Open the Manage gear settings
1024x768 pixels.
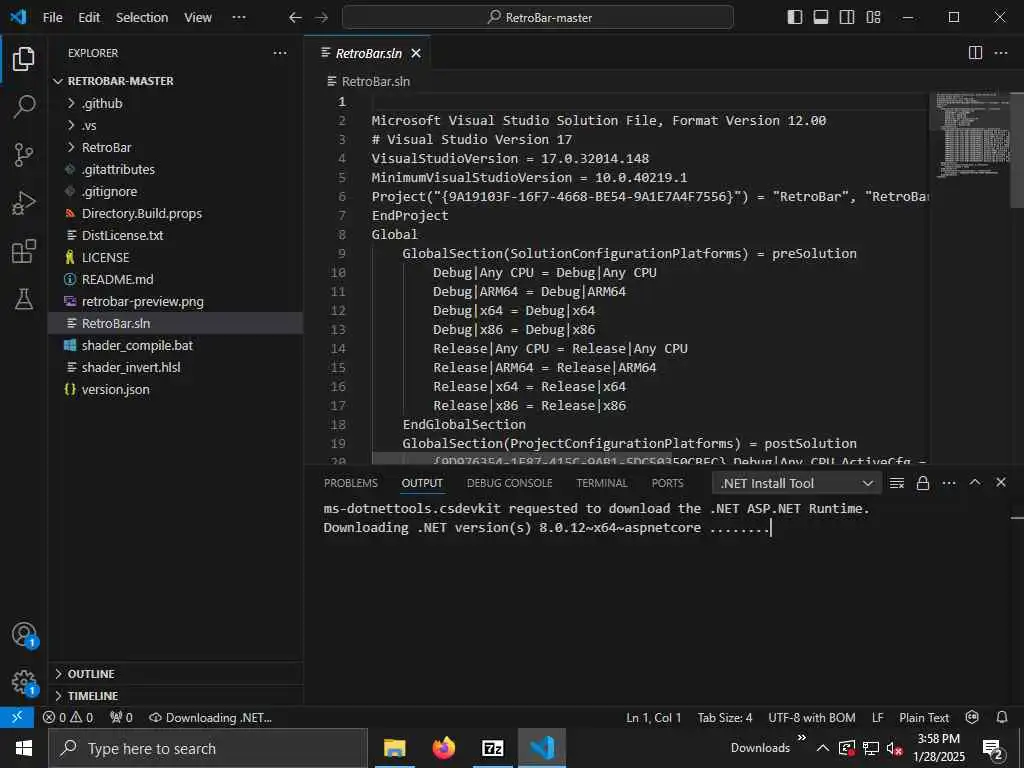coord(24,682)
